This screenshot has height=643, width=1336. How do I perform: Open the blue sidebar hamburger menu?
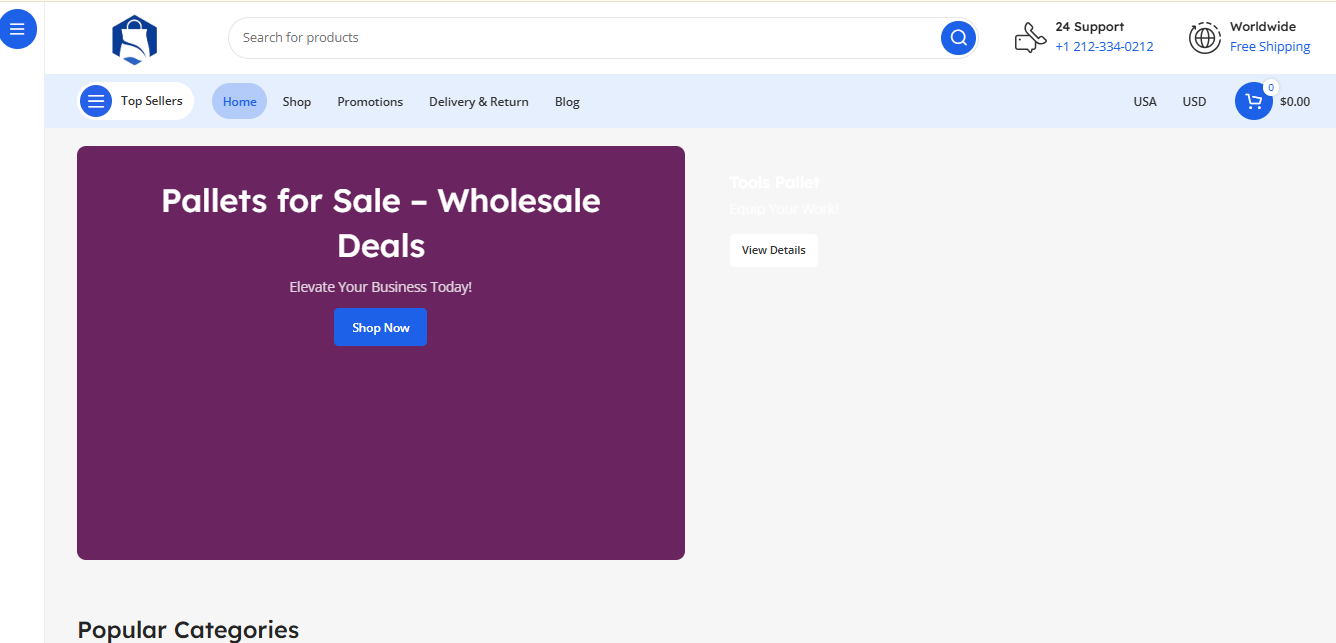pos(17,29)
